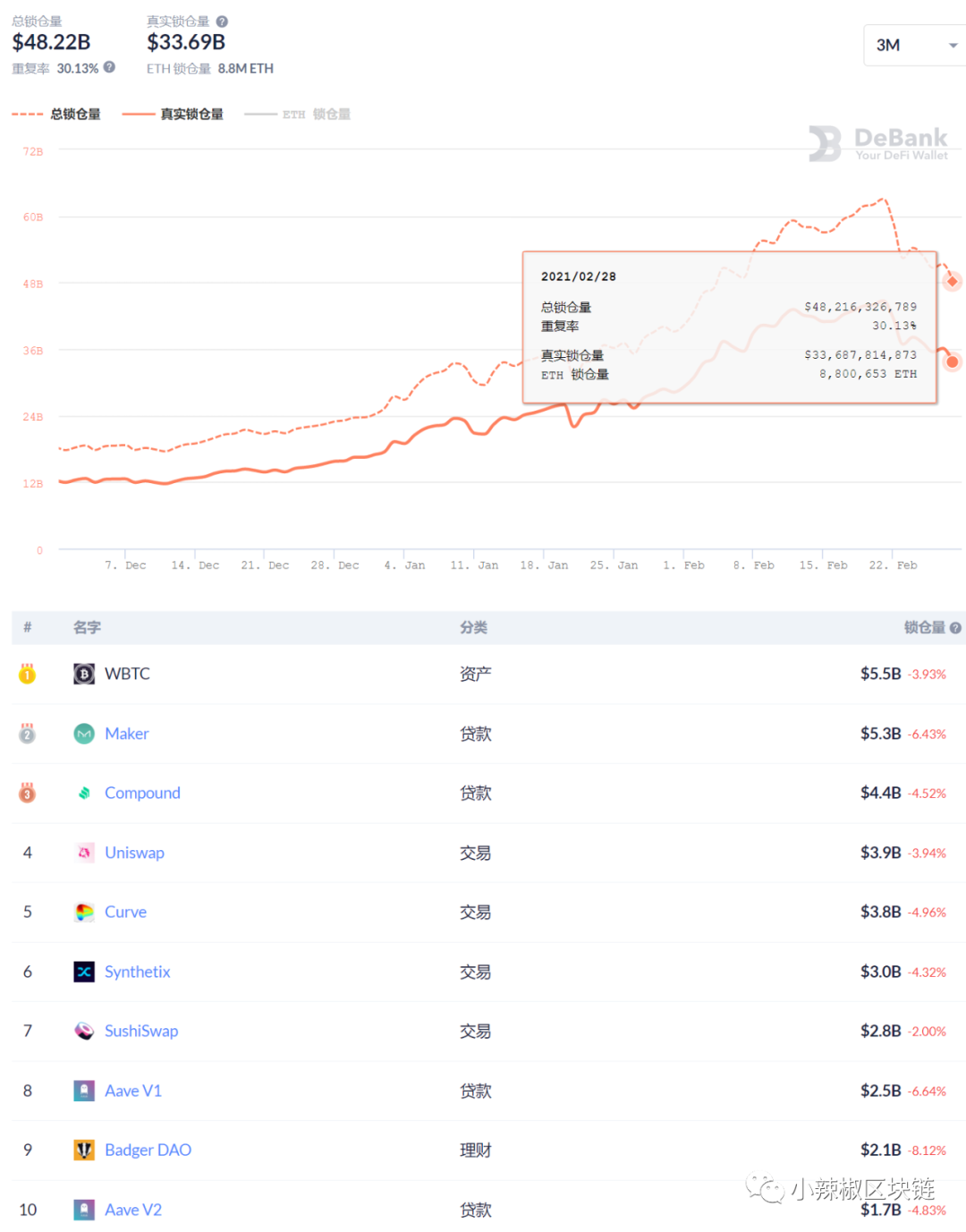Toggle the 总锁仓量 dashed line legend

tap(56, 114)
